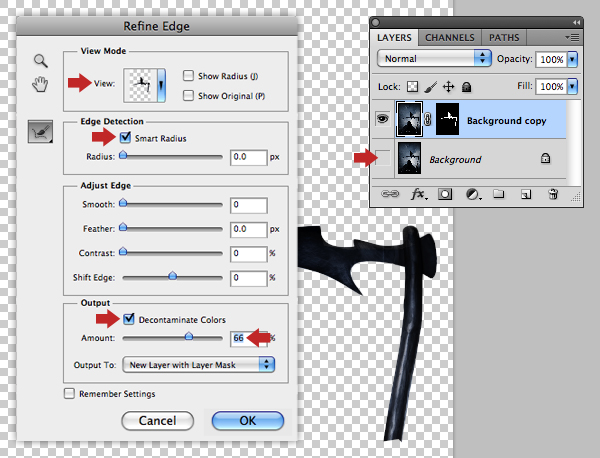Switch to Layers tab
Image resolution: width=600 pixels, height=458 pixels.
pyautogui.click(x=394, y=37)
